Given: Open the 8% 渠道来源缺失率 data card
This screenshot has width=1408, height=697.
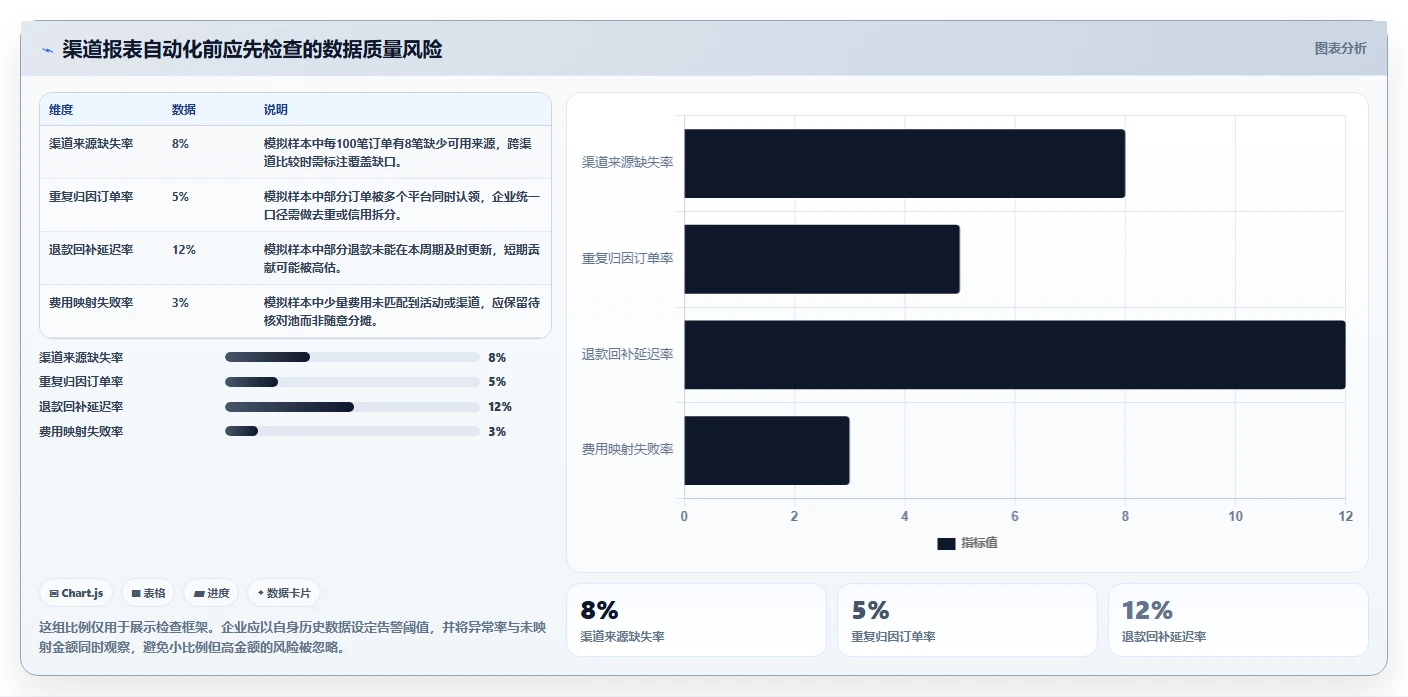Looking at the screenshot, I should coord(696,620).
